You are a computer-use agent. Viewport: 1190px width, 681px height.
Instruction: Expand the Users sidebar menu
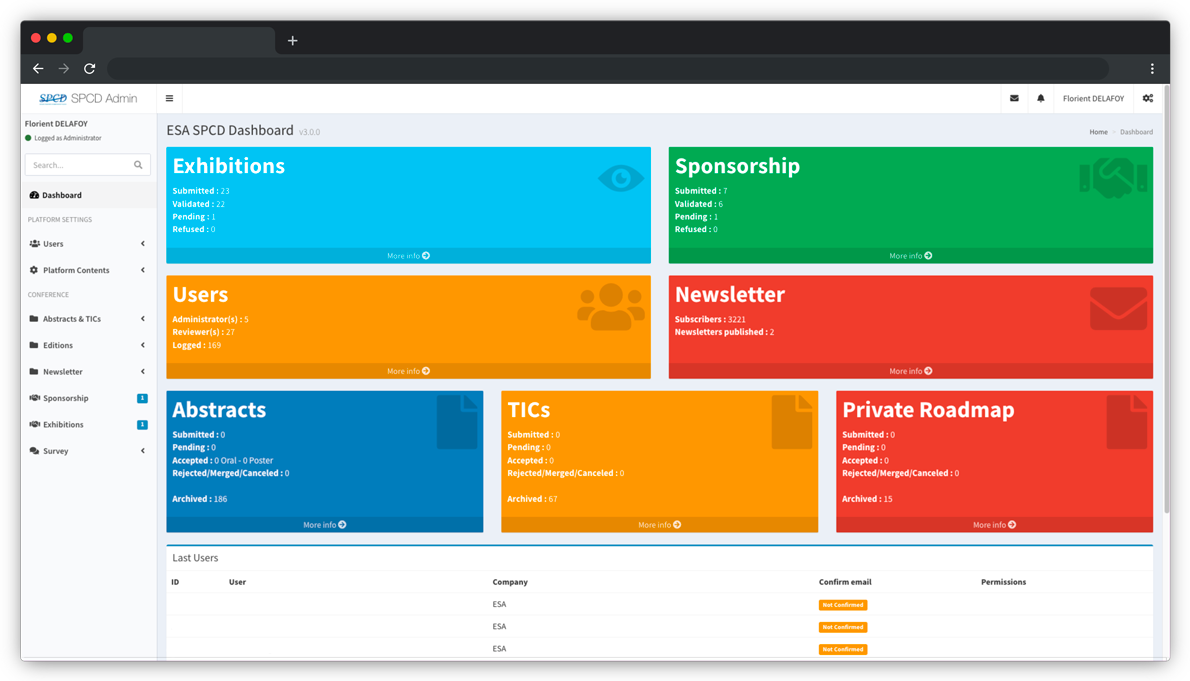87,244
